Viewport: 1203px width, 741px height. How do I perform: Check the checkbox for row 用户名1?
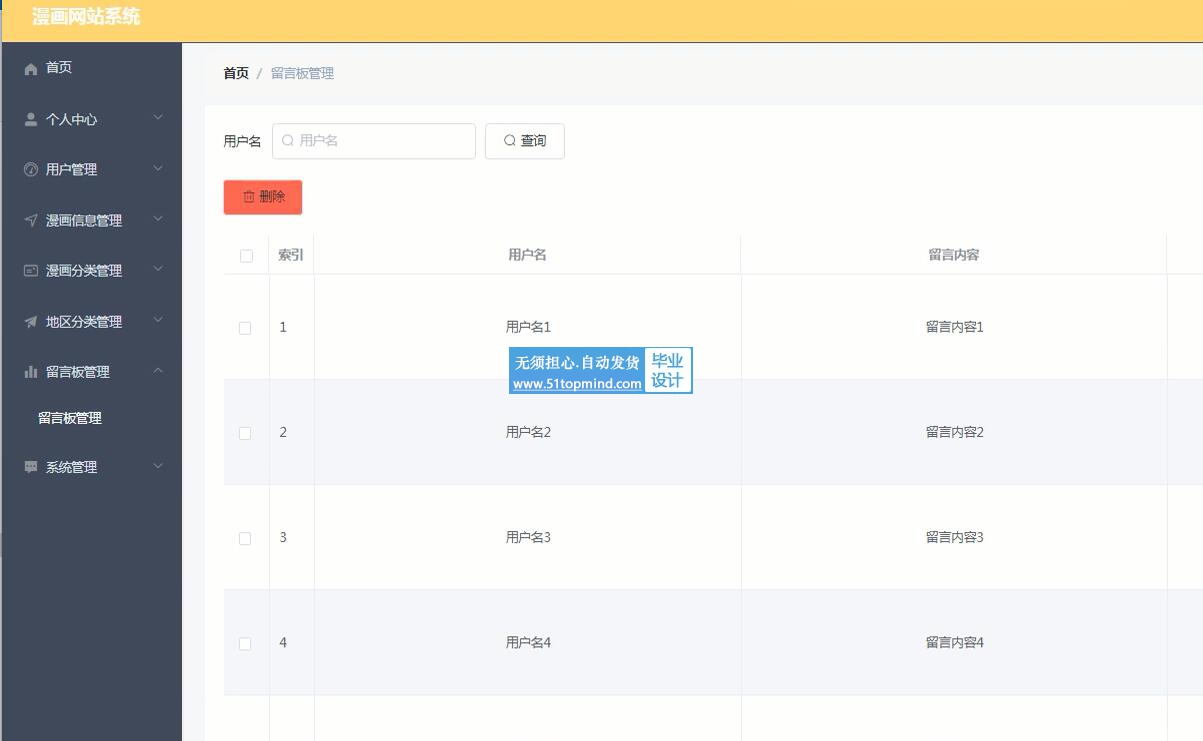pos(245,328)
